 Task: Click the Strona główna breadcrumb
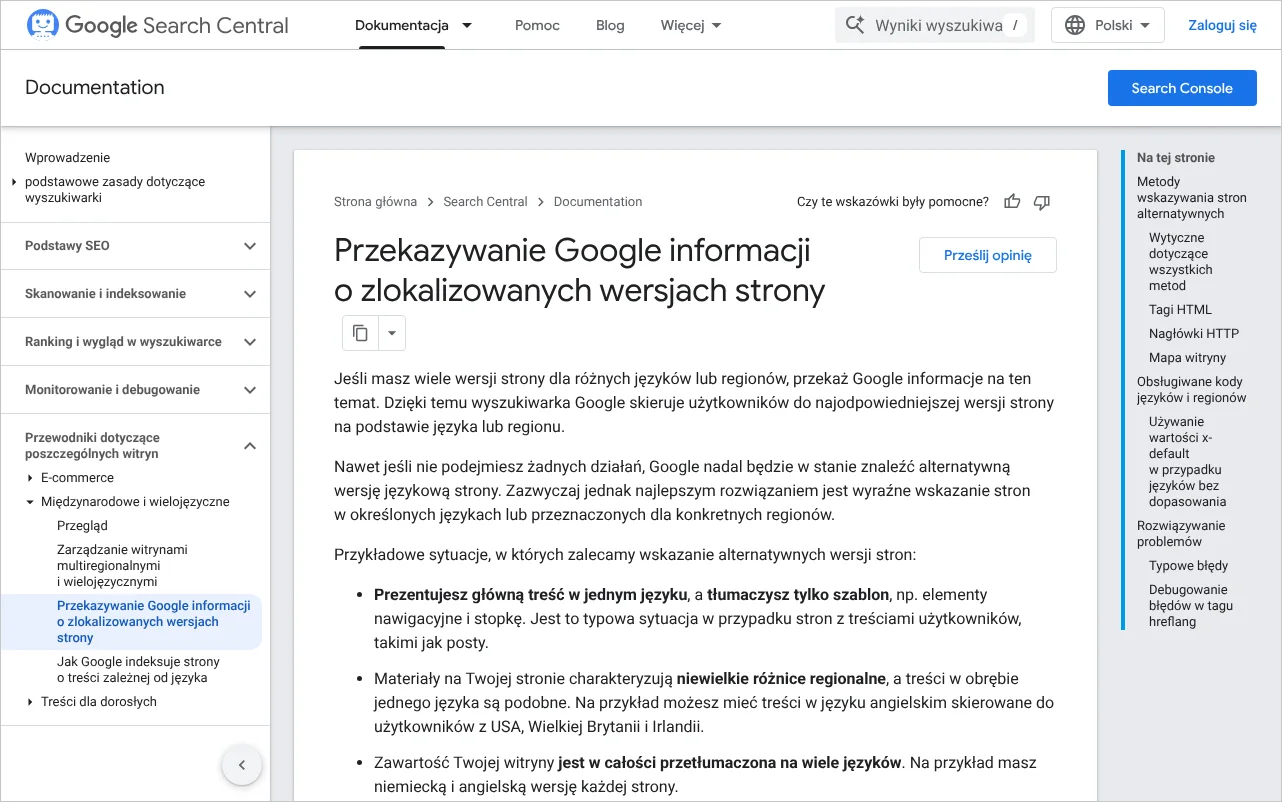[x=375, y=202]
